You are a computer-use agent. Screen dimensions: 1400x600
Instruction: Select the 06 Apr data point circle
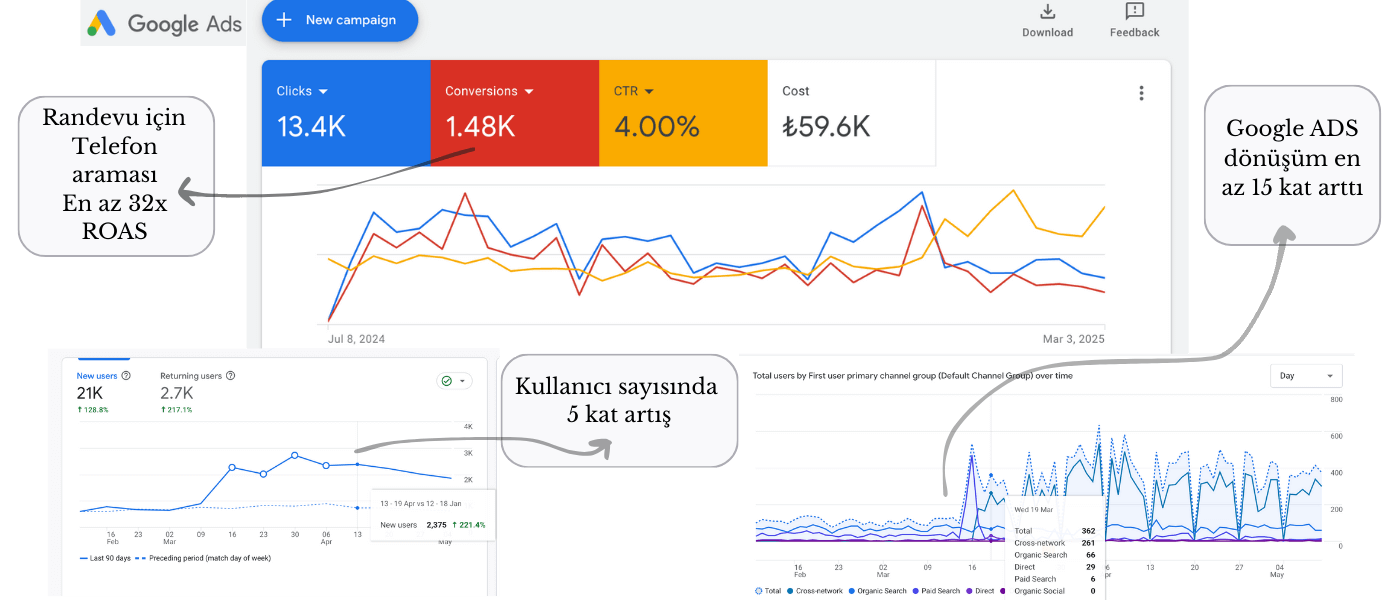[x=326, y=465]
